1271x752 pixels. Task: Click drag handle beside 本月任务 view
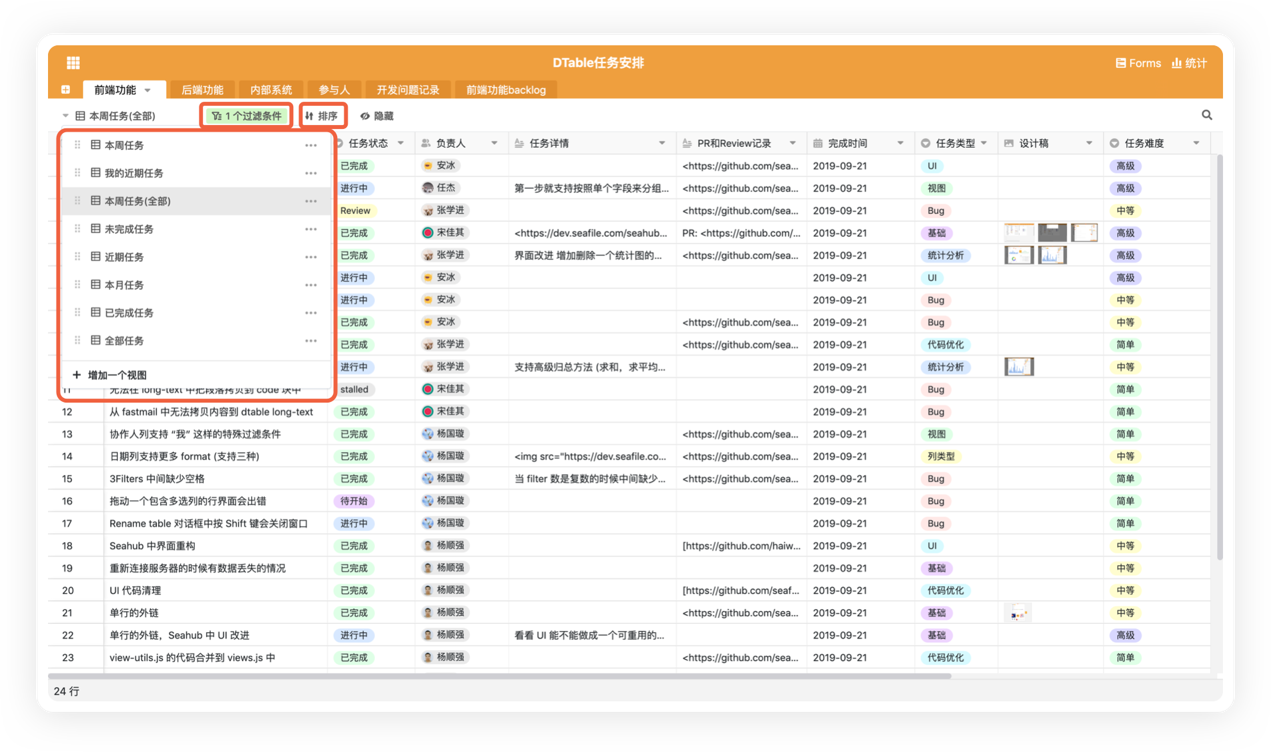point(77,285)
